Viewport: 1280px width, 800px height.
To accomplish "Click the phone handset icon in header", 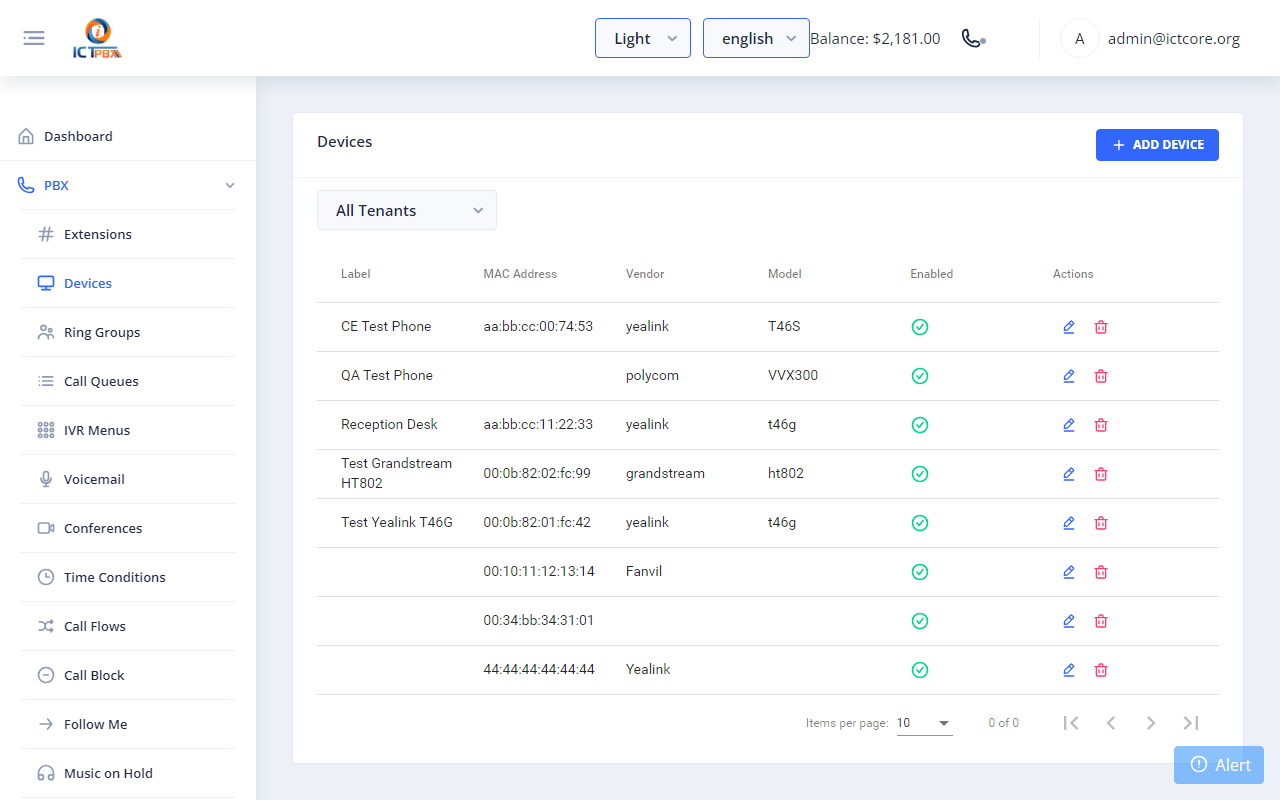I will tap(973, 38).
